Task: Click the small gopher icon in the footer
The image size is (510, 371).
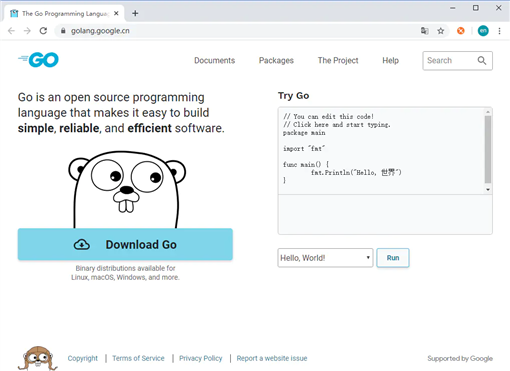Action: coord(38,358)
